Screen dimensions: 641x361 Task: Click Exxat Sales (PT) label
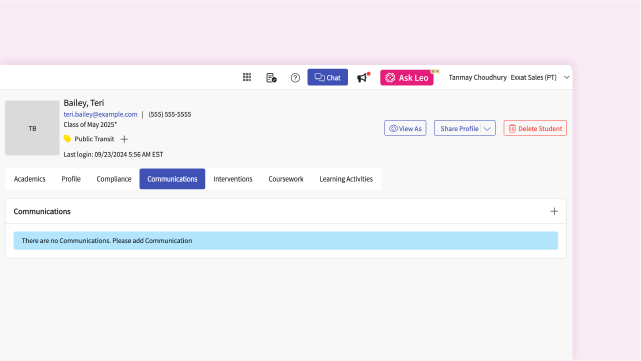point(533,77)
